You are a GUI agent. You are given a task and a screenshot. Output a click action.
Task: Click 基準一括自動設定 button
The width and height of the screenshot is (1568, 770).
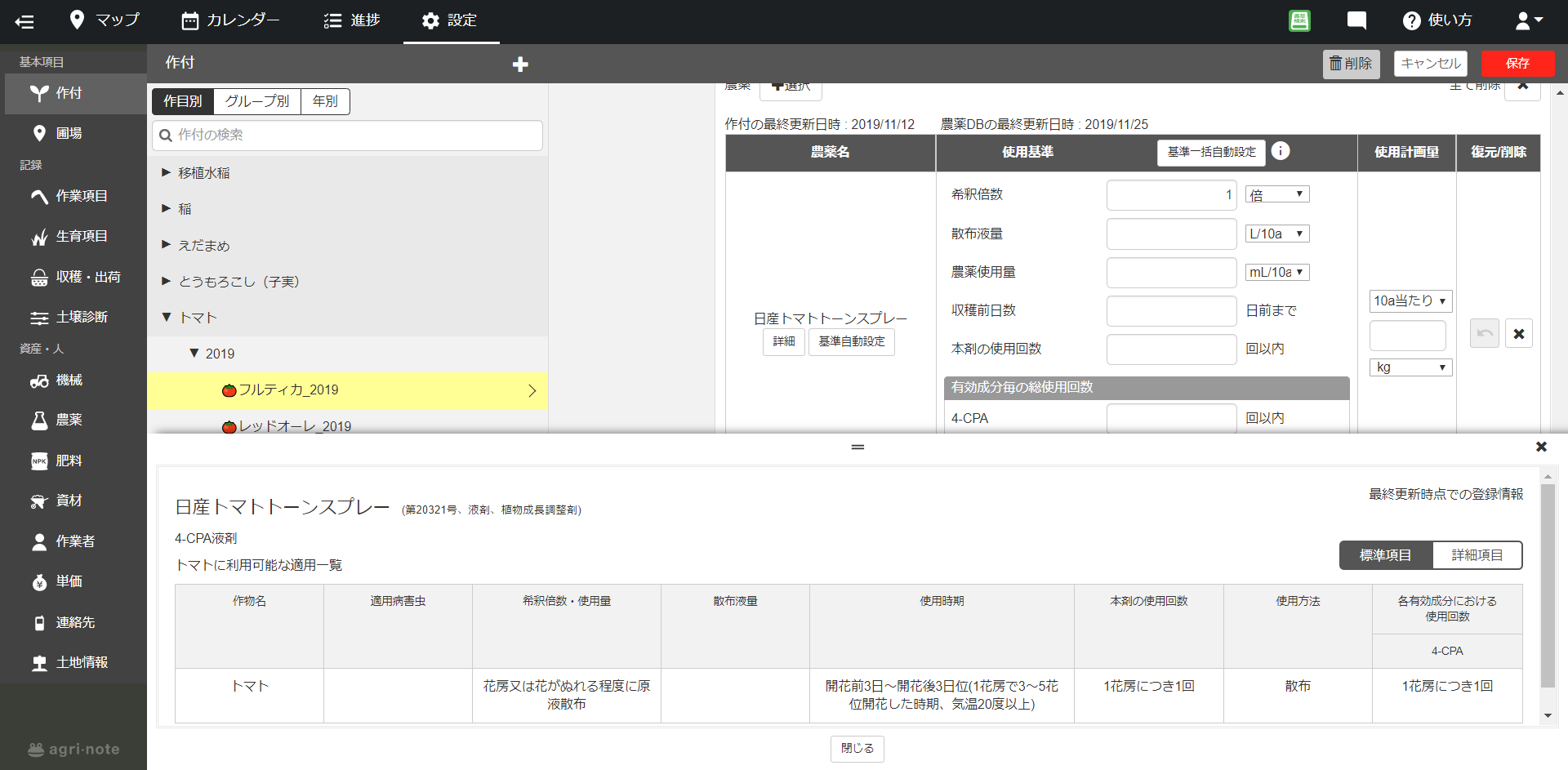pyautogui.click(x=1211, y=152)
